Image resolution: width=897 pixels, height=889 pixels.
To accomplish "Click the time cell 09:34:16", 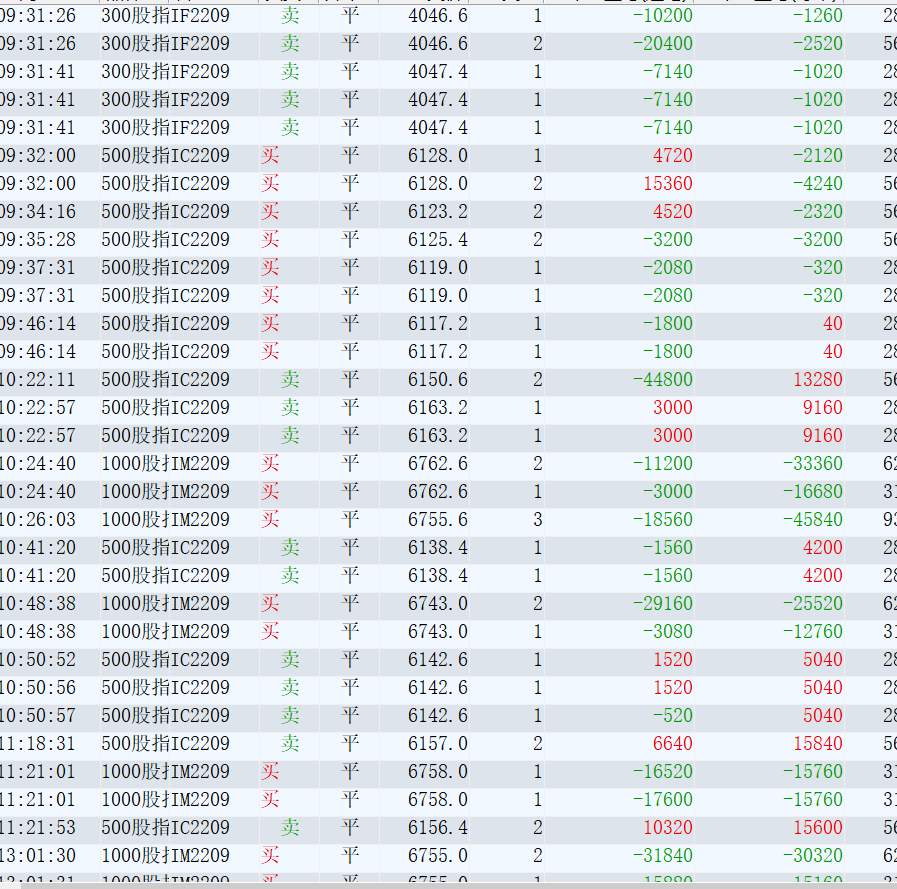I will tap(38, 212).
